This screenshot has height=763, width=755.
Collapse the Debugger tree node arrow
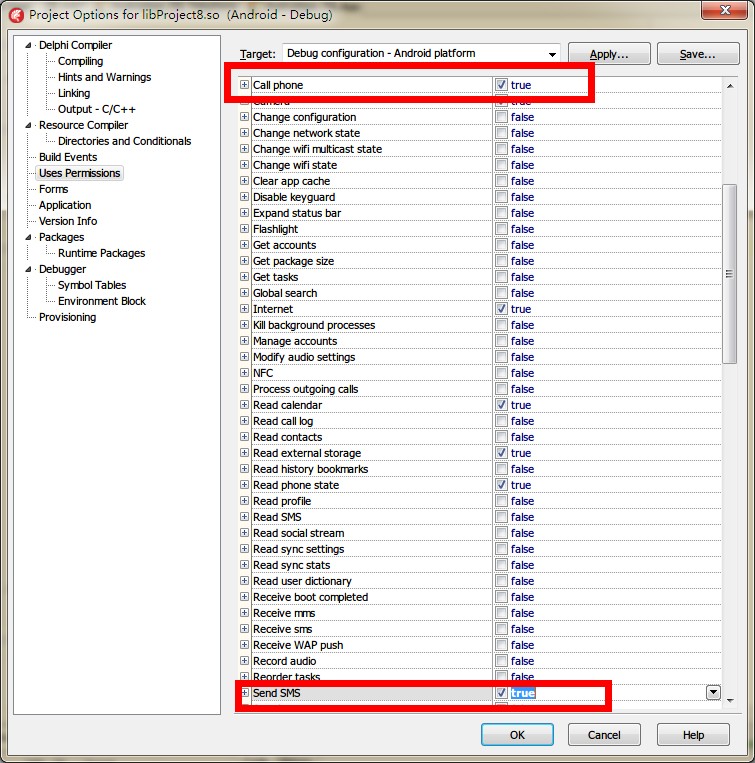(x=29, y=269)
